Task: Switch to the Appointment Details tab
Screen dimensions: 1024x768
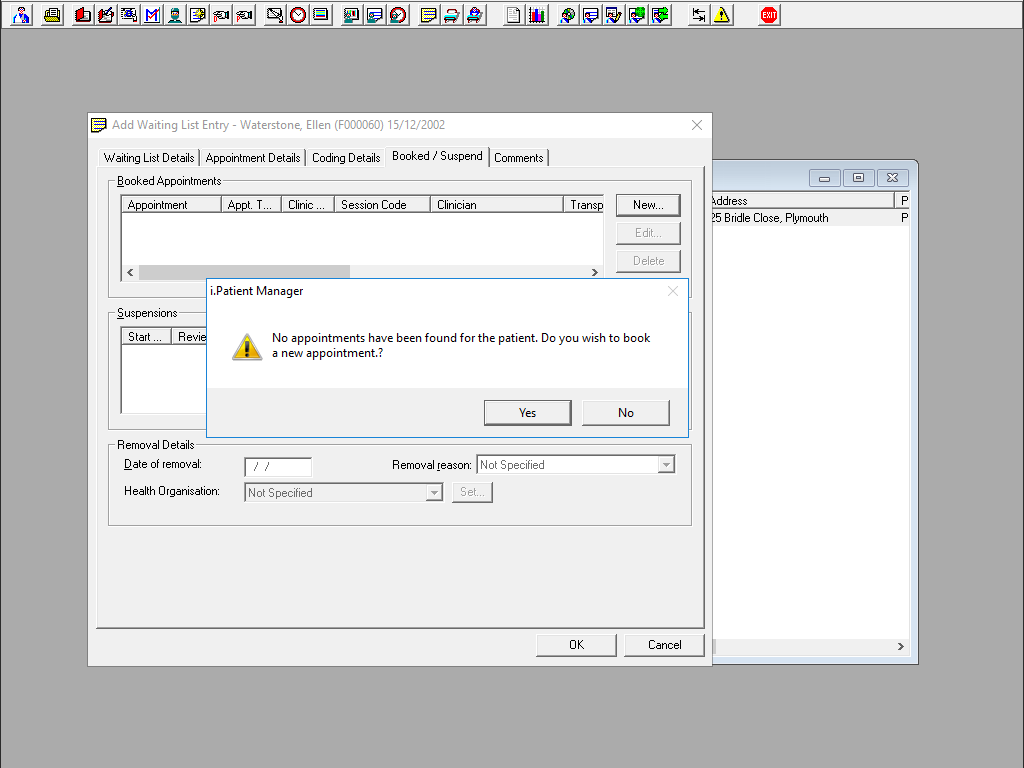Action: click(x=253, y=157)
